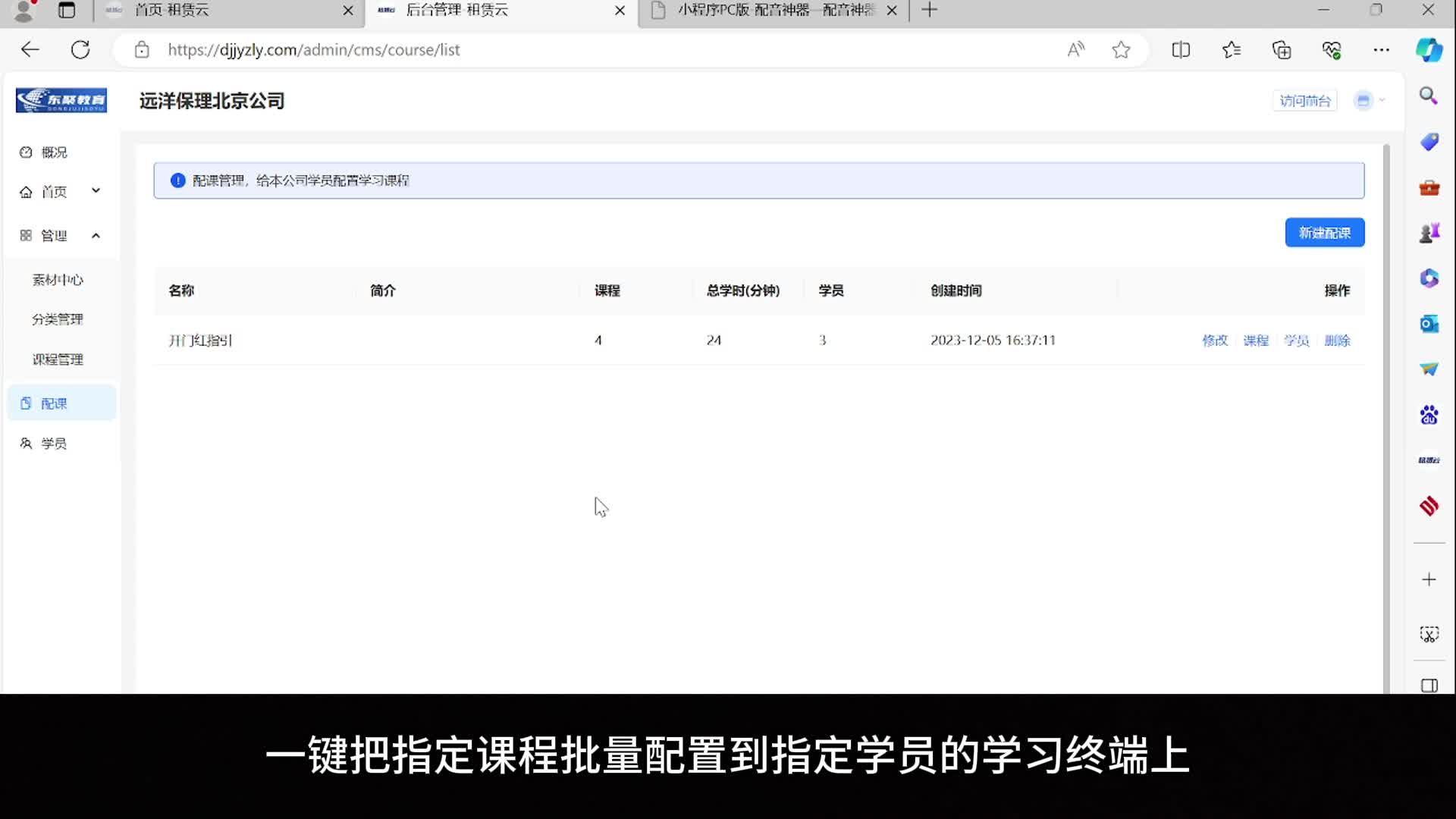Select 课程管理 in left menu
Screen dimensions: 1456x819
click(58, 359)
